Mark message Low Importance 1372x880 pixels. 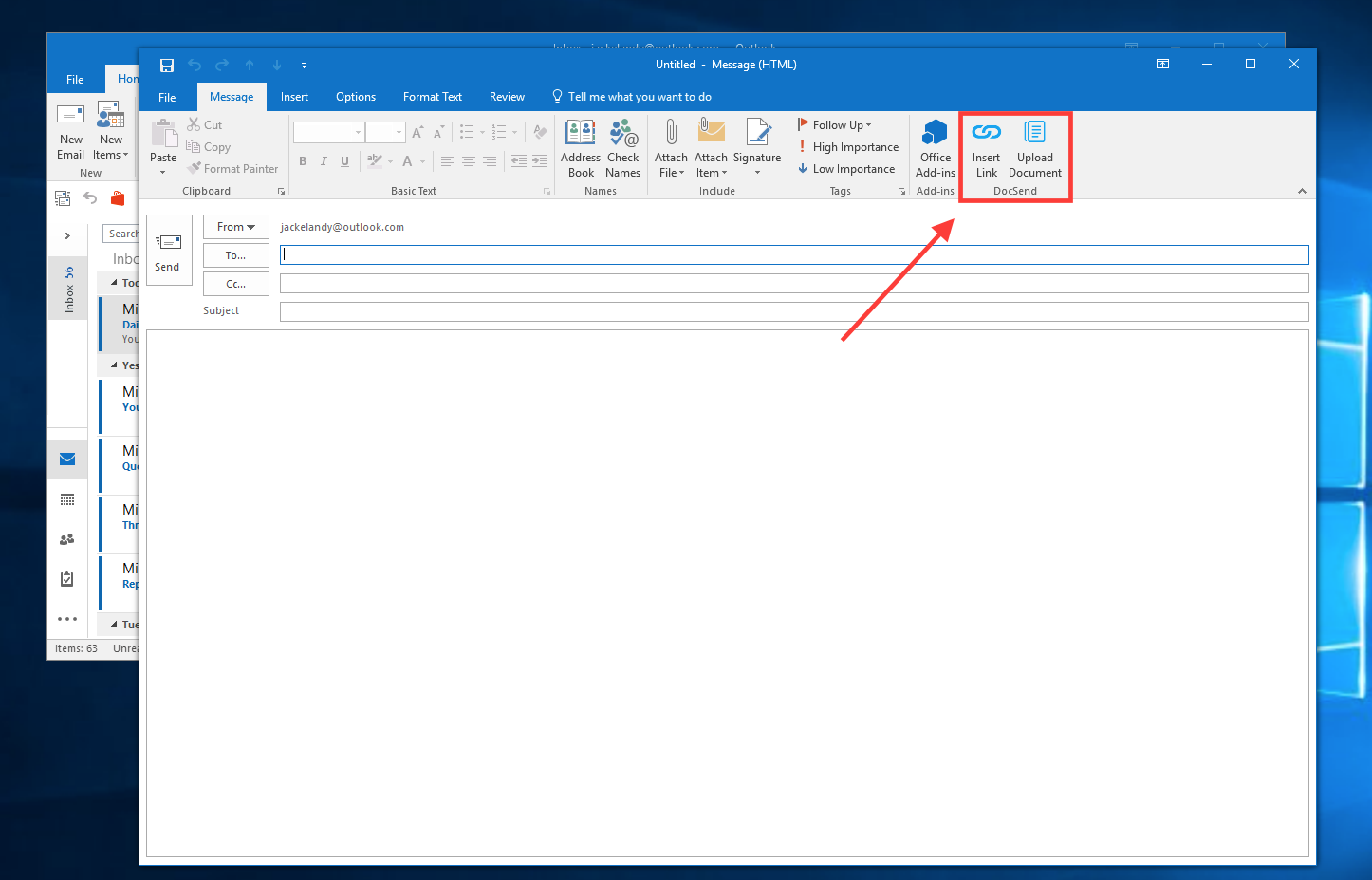[846, 169]
